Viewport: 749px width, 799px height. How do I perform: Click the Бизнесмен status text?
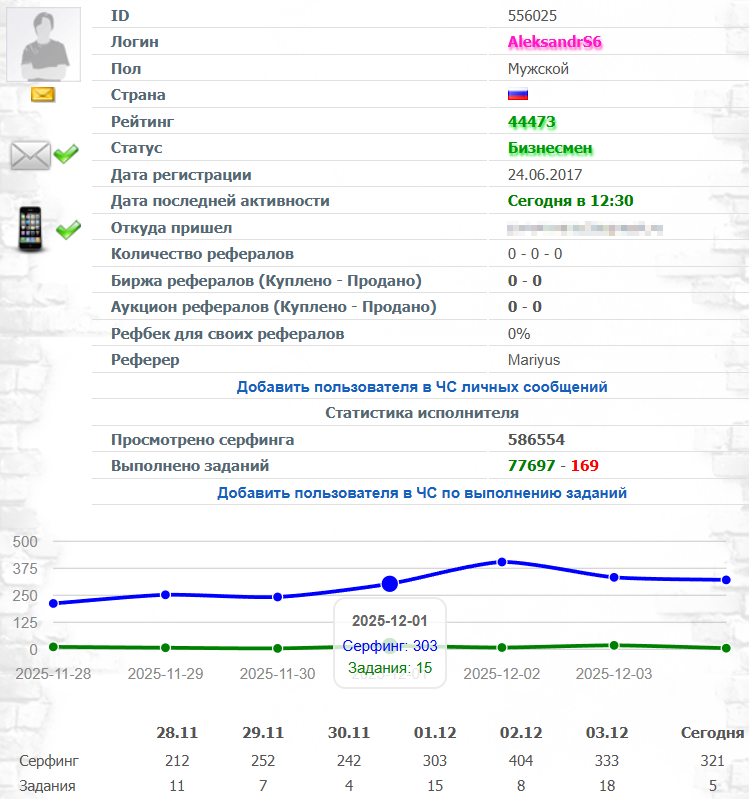pyautogui.click(x=550, y=148)
